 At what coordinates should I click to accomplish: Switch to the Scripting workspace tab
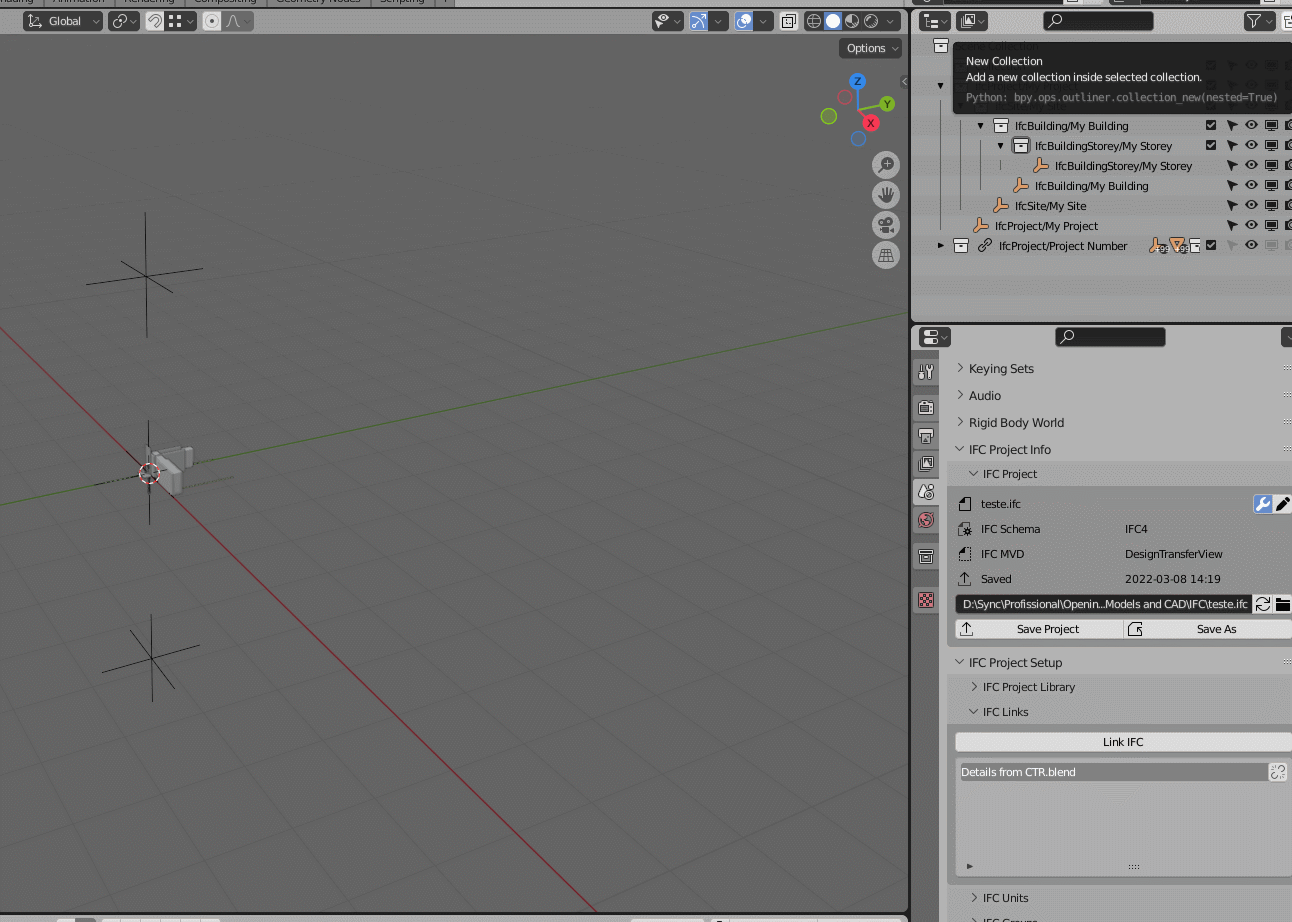[x=402, y=2]
